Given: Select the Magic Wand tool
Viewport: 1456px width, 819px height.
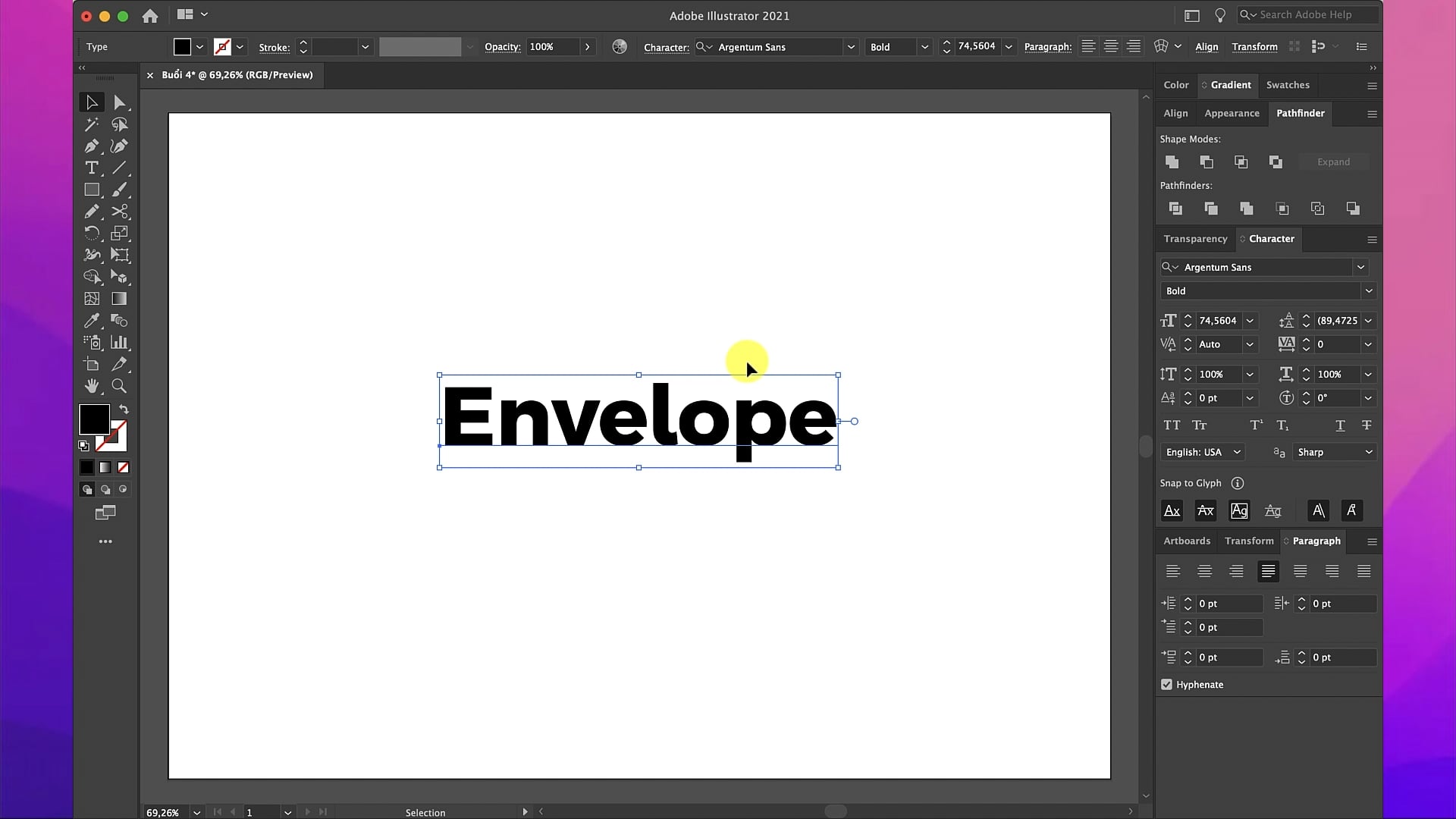Looking at the screenshot, I should (x=92, y=124).
